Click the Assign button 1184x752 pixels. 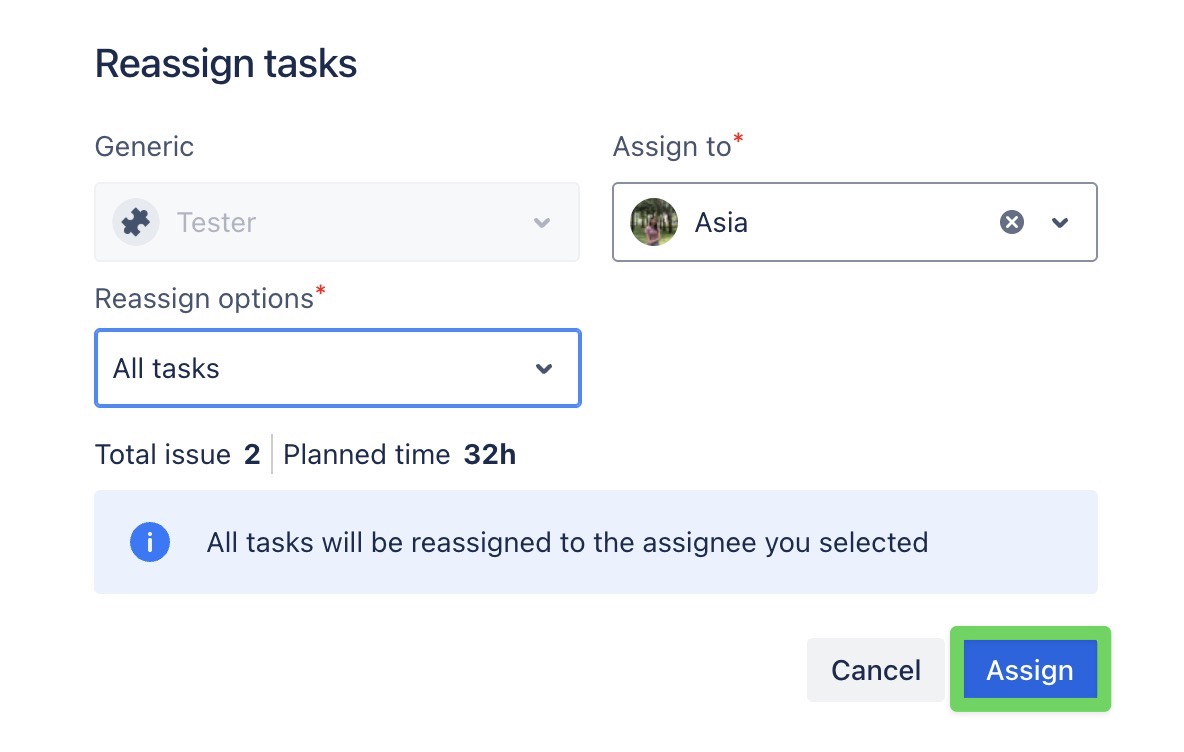(1030, 670)
